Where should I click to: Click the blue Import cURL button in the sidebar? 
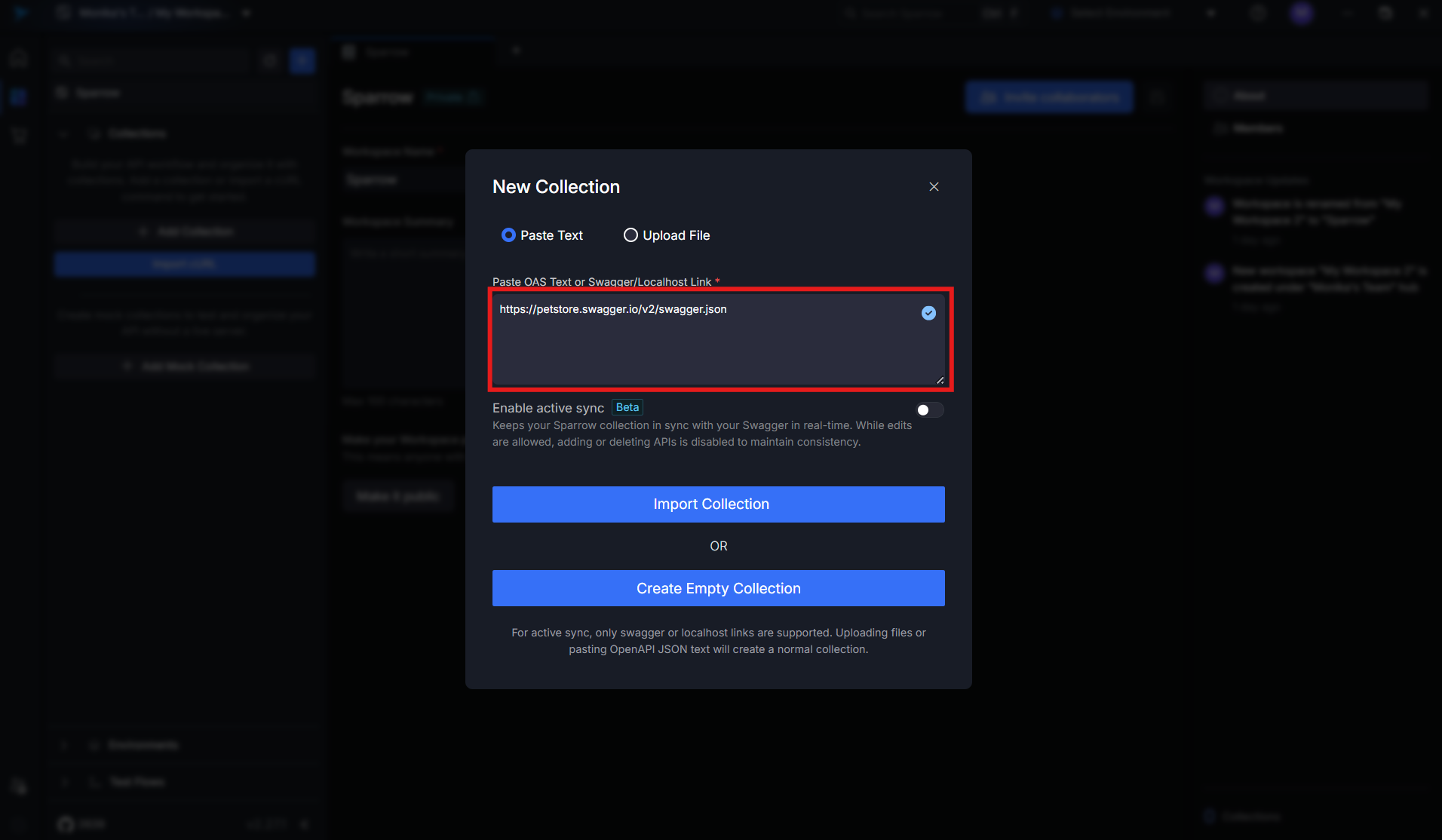pyautogui.click(x=185, y=264)
